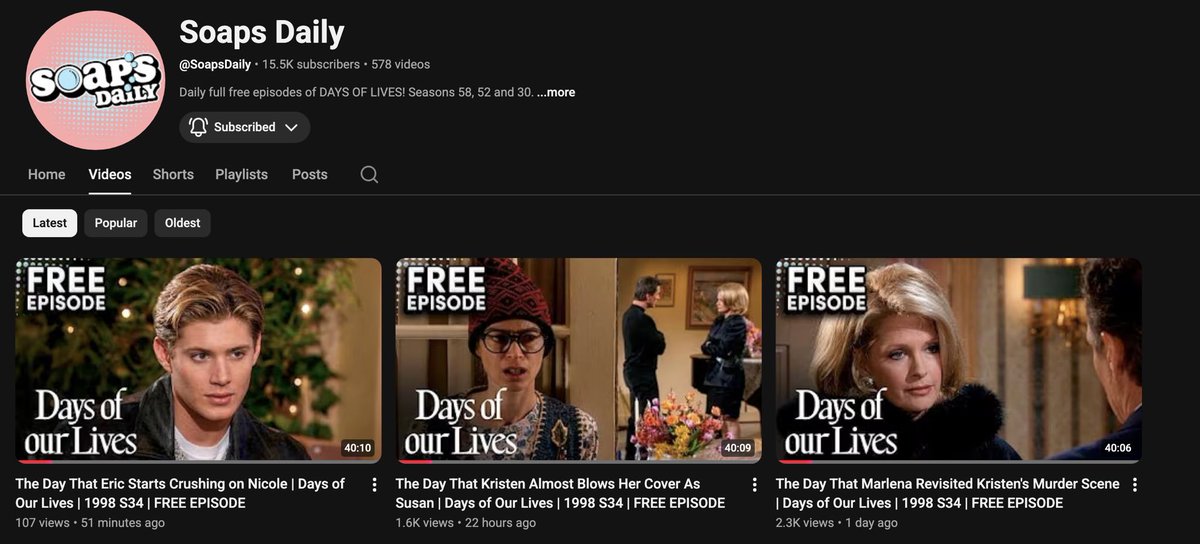Switch to the Home tab
Screen dimensions: 1200x544
(47, 174)
